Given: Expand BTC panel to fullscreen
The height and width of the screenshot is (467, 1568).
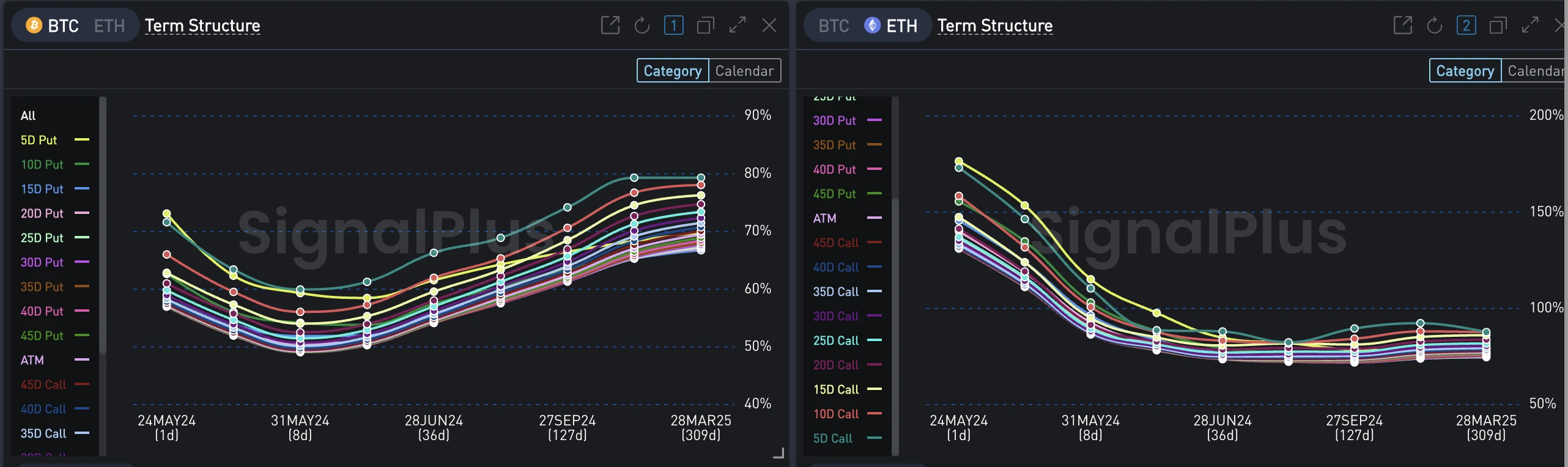Looking at the screenshot, I should pos(737,26).
